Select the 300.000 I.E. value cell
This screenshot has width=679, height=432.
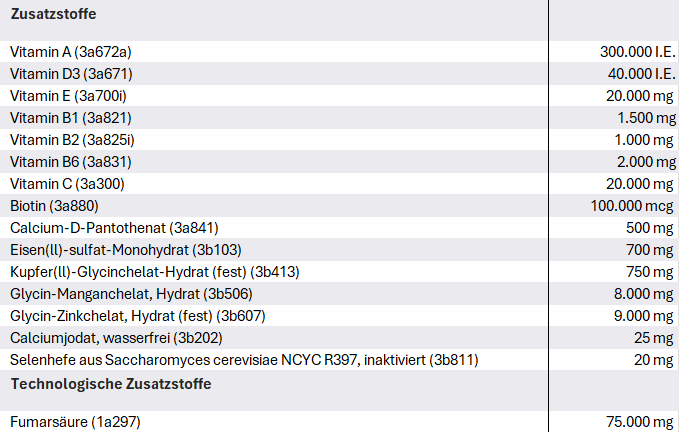point(638,52)
